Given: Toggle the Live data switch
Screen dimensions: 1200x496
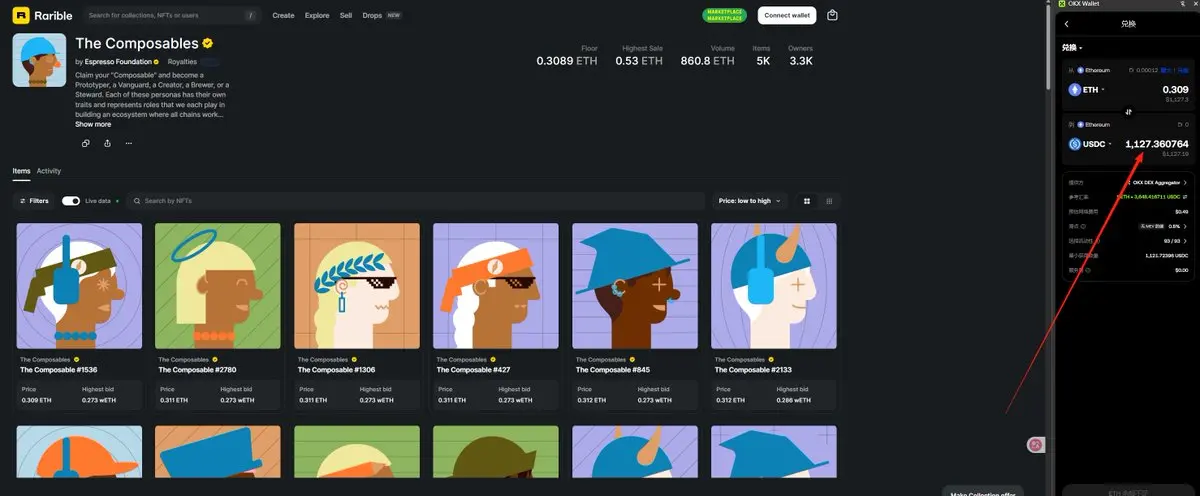Looking at the screenshot, I should coord(71,201).
